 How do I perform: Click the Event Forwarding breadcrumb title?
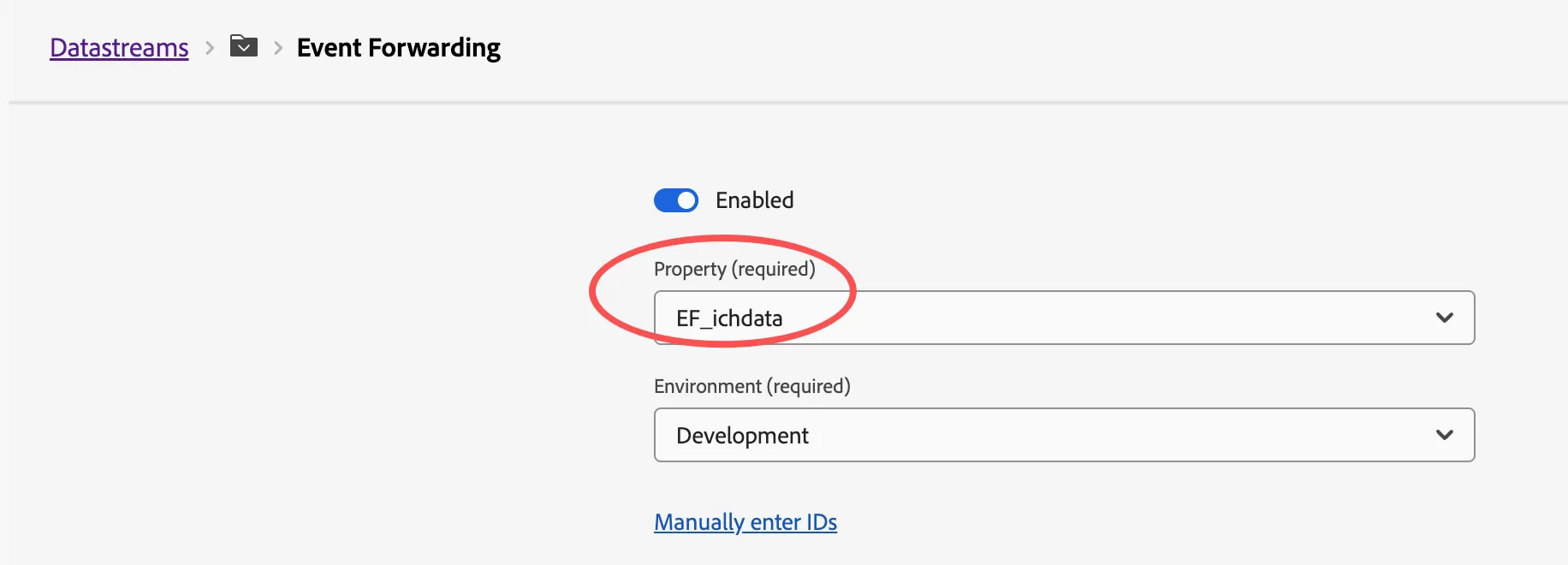(398, 48)
